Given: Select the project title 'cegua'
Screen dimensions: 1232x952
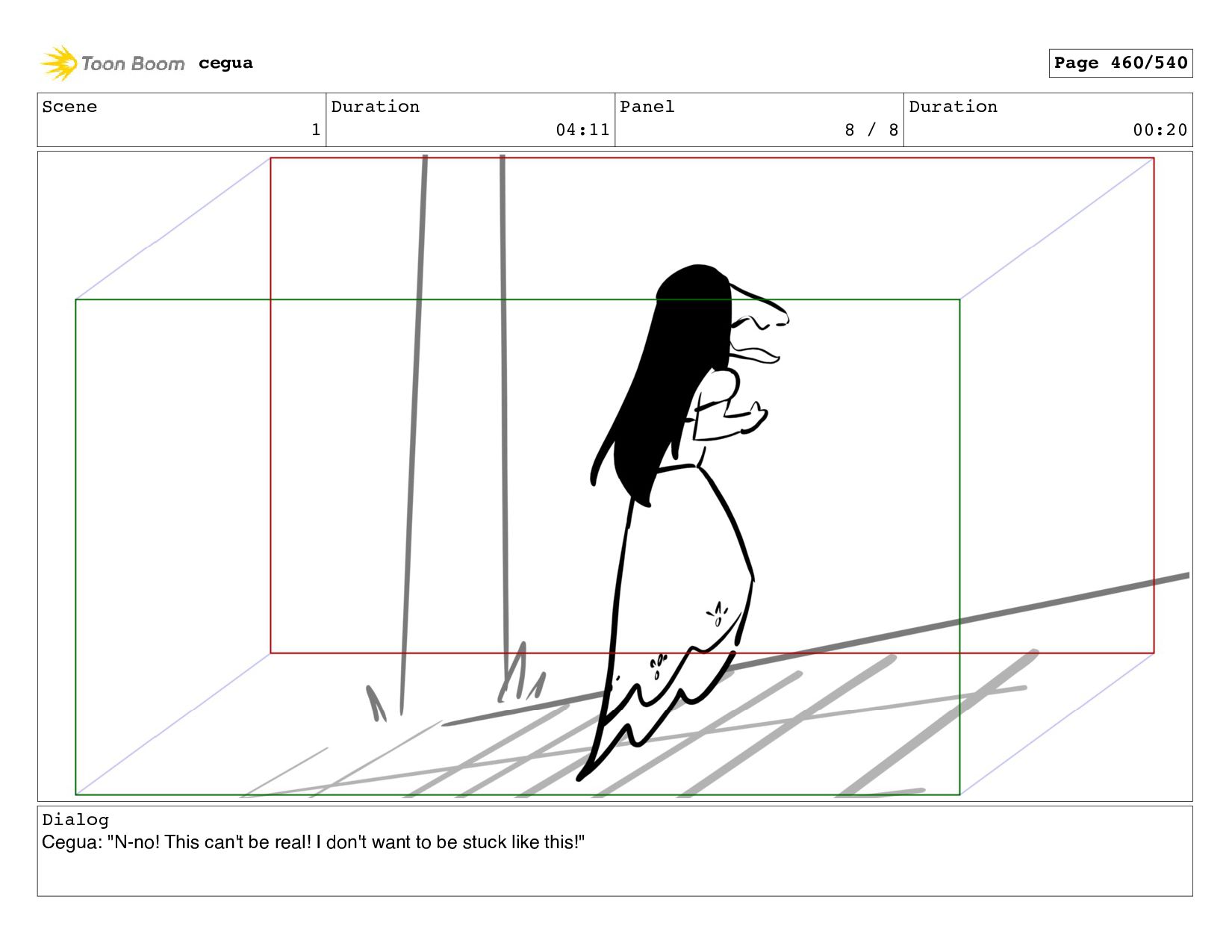Looking at the screenshot, I should [225, 63].
